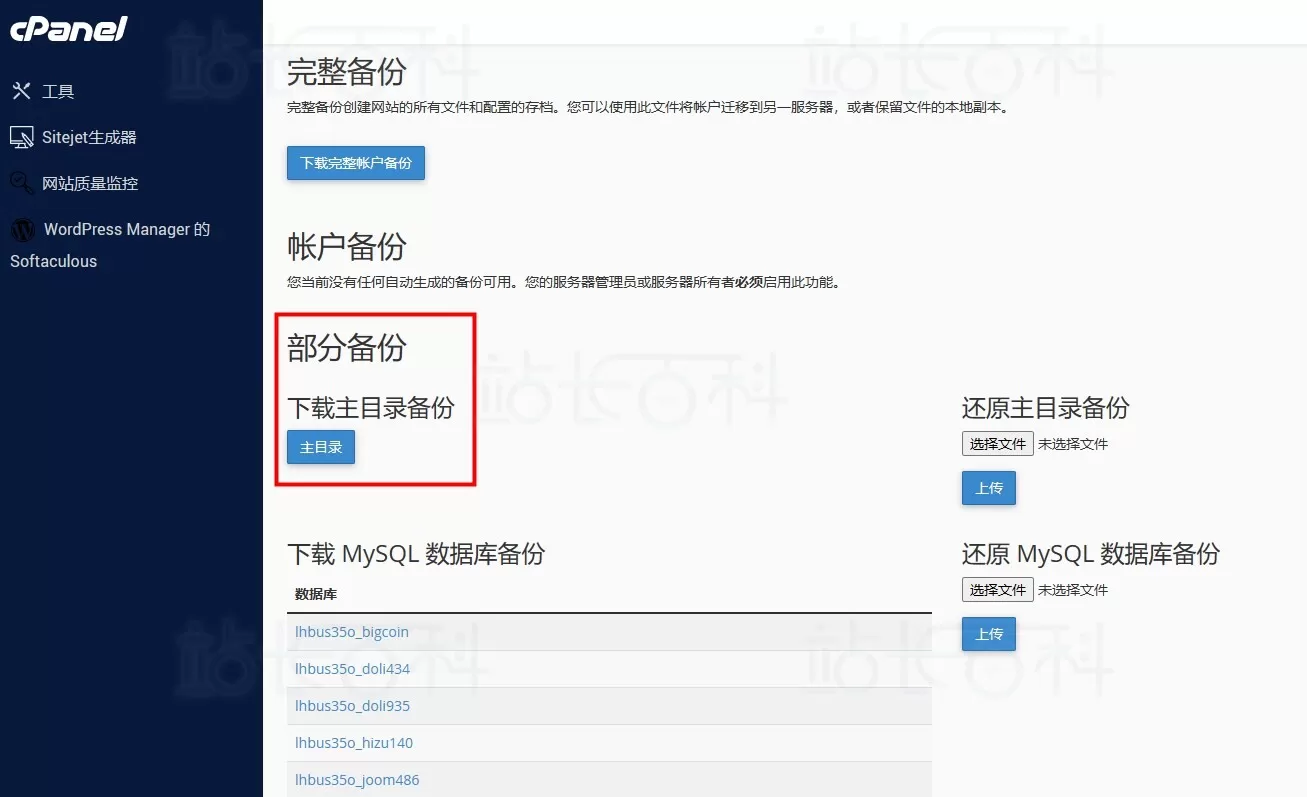This screenshot has height=797, width=1307.
Task: Download the lhbus35o_joom486 database backup
Action: 356,779
